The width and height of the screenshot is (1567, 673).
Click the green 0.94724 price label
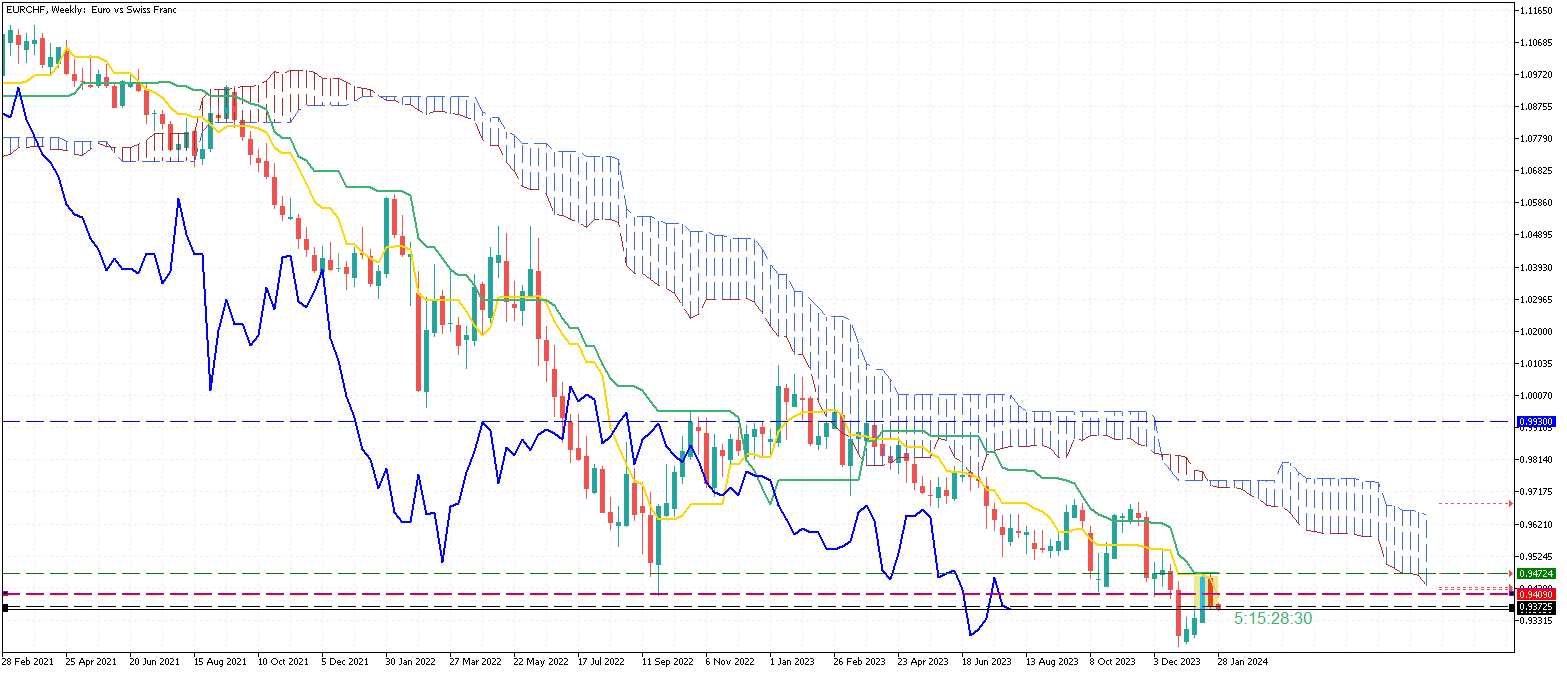[x=1535, y=574]
